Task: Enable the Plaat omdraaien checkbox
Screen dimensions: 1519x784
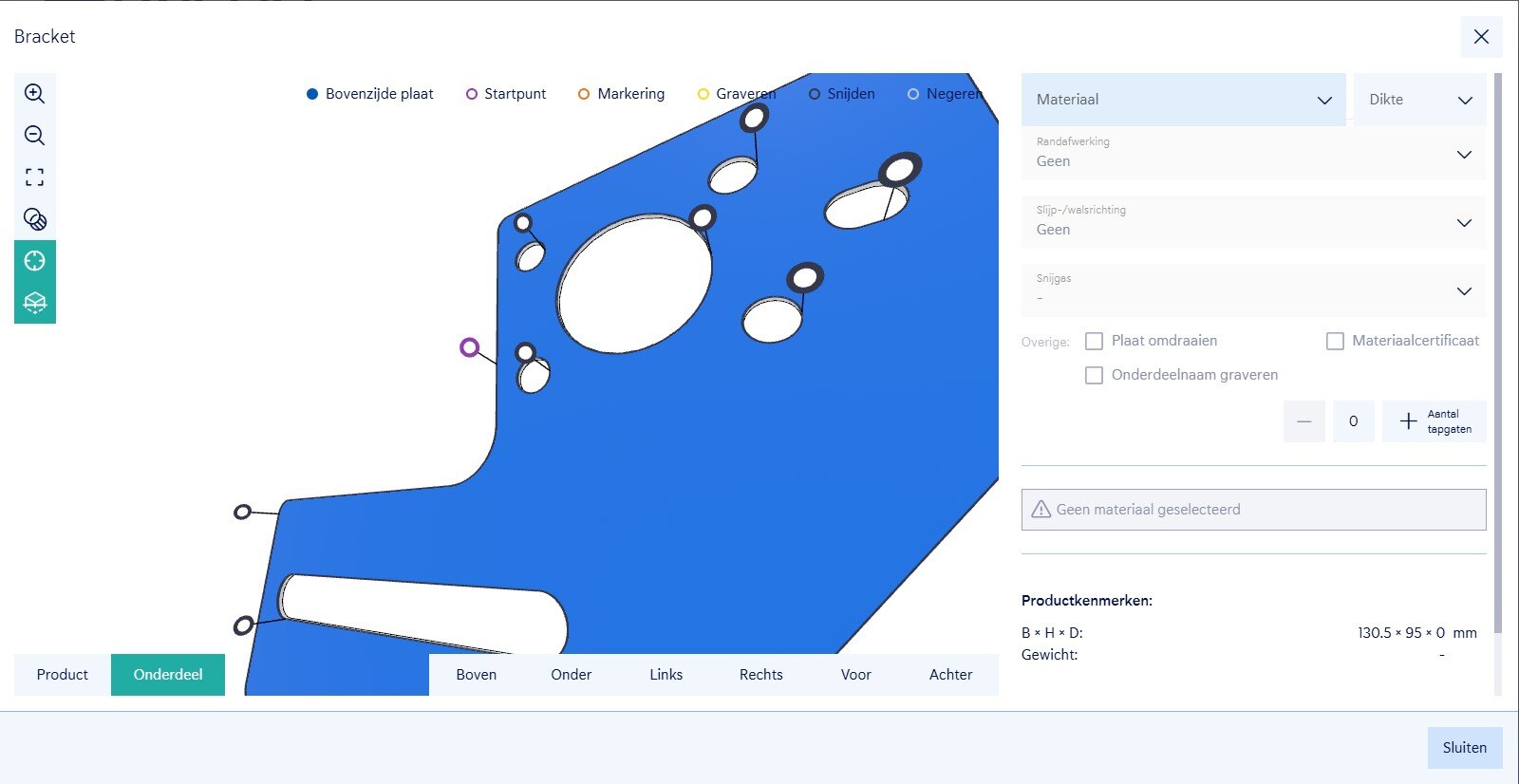Action: pos(1094,341)
